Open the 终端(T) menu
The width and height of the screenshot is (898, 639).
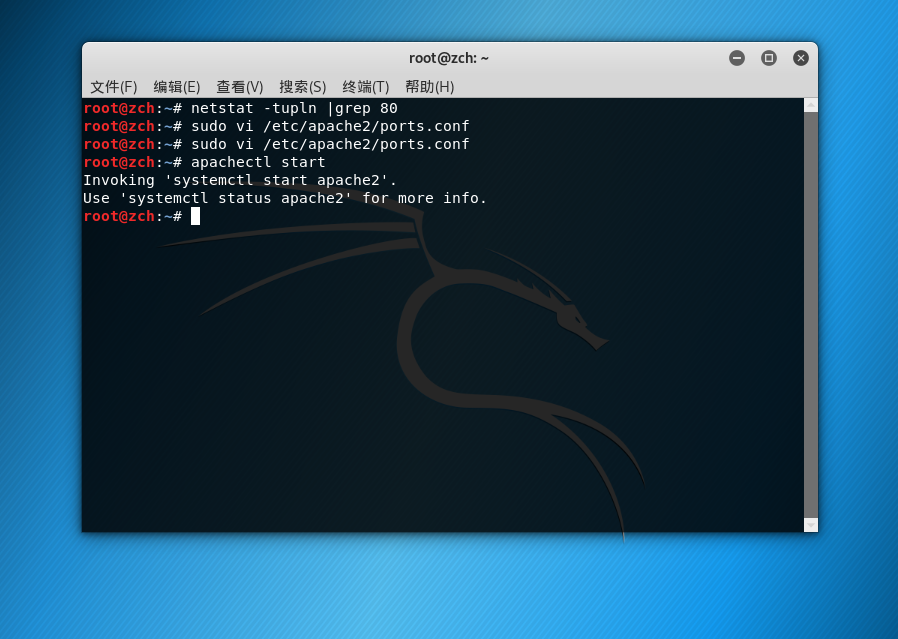coord(366,87)
